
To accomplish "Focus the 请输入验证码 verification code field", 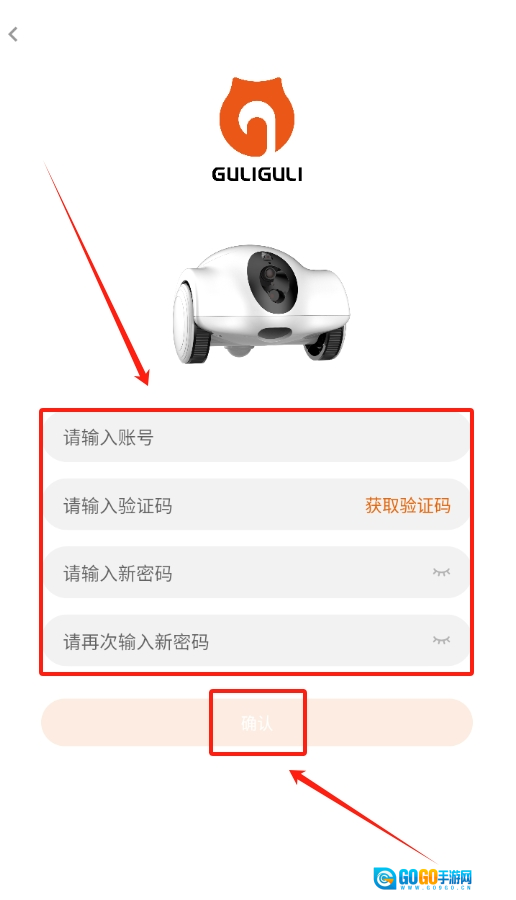I will tap(257, 506).
